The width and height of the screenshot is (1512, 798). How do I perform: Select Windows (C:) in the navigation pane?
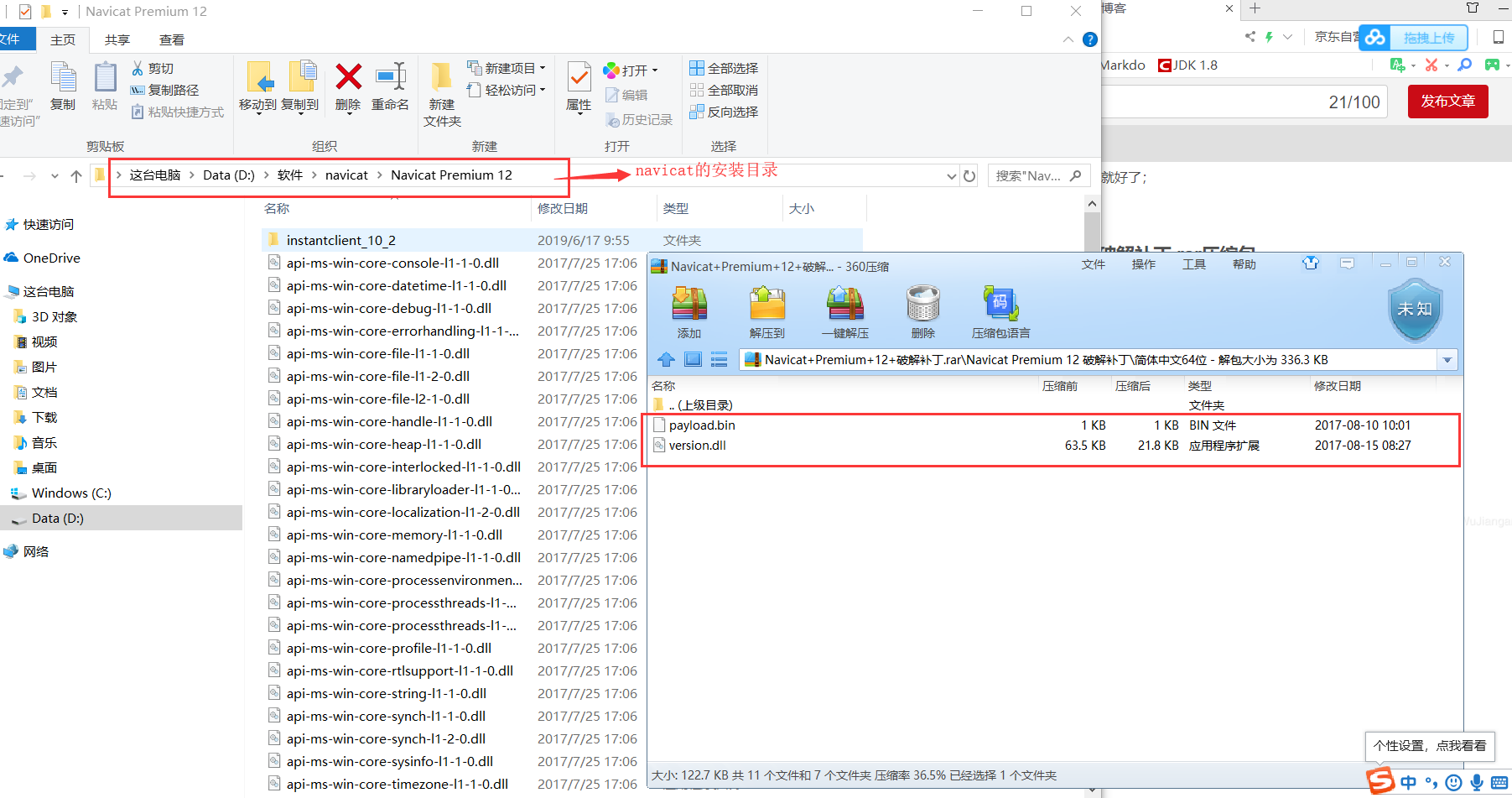(71, 493)
